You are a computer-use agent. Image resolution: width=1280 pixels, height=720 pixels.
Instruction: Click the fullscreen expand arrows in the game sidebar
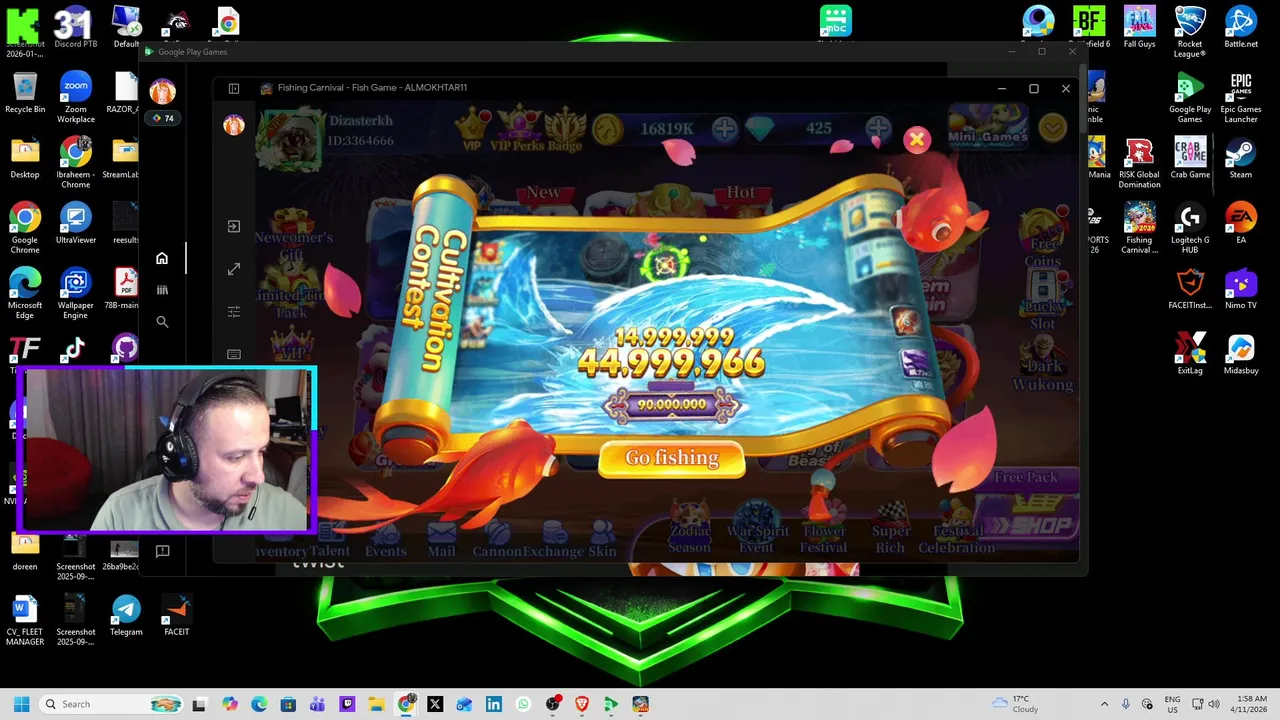coord(234,269)
